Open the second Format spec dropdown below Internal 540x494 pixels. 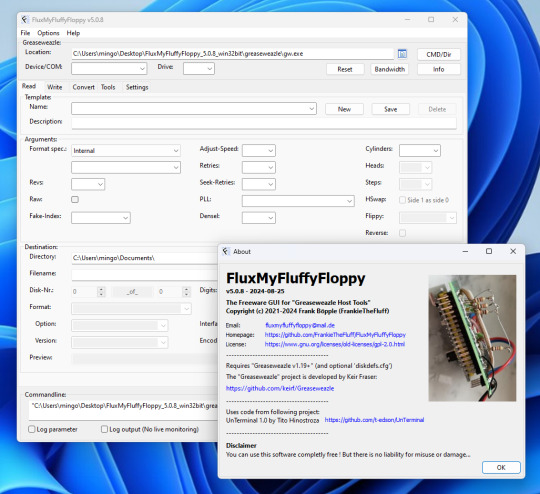126,167
